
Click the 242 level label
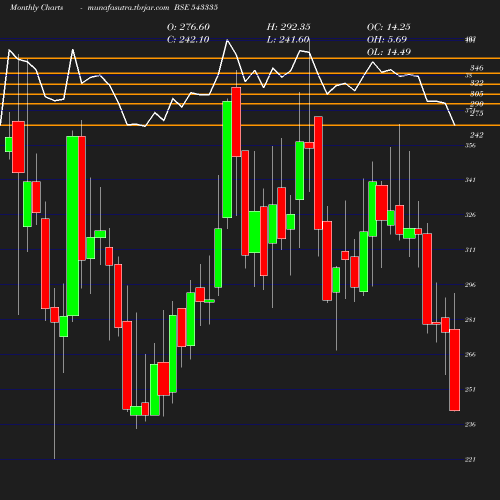(x=477, y=135)
